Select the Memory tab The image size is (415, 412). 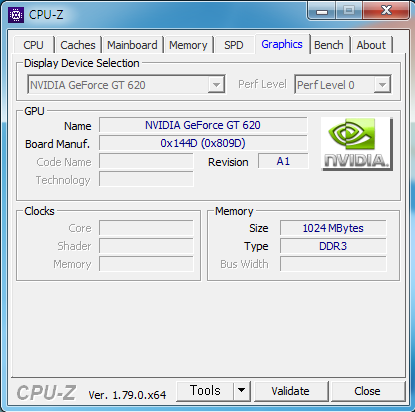(188, 45)
